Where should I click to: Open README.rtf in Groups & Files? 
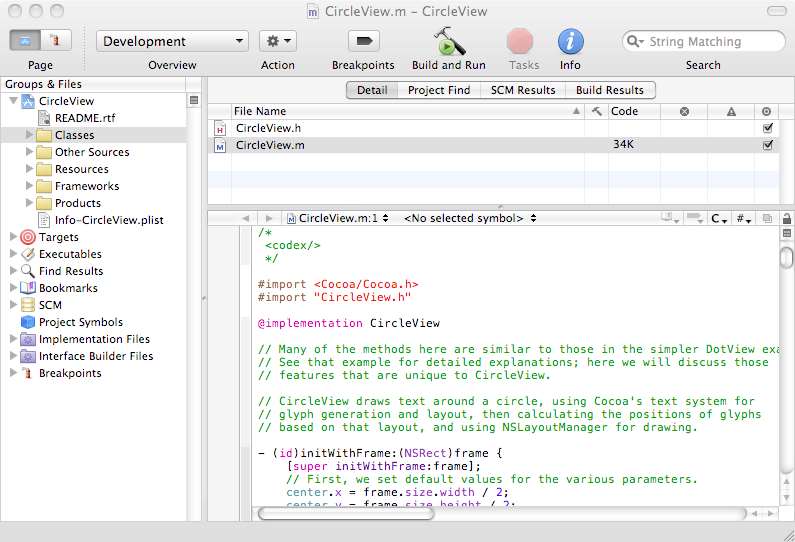tap(84, 118)
